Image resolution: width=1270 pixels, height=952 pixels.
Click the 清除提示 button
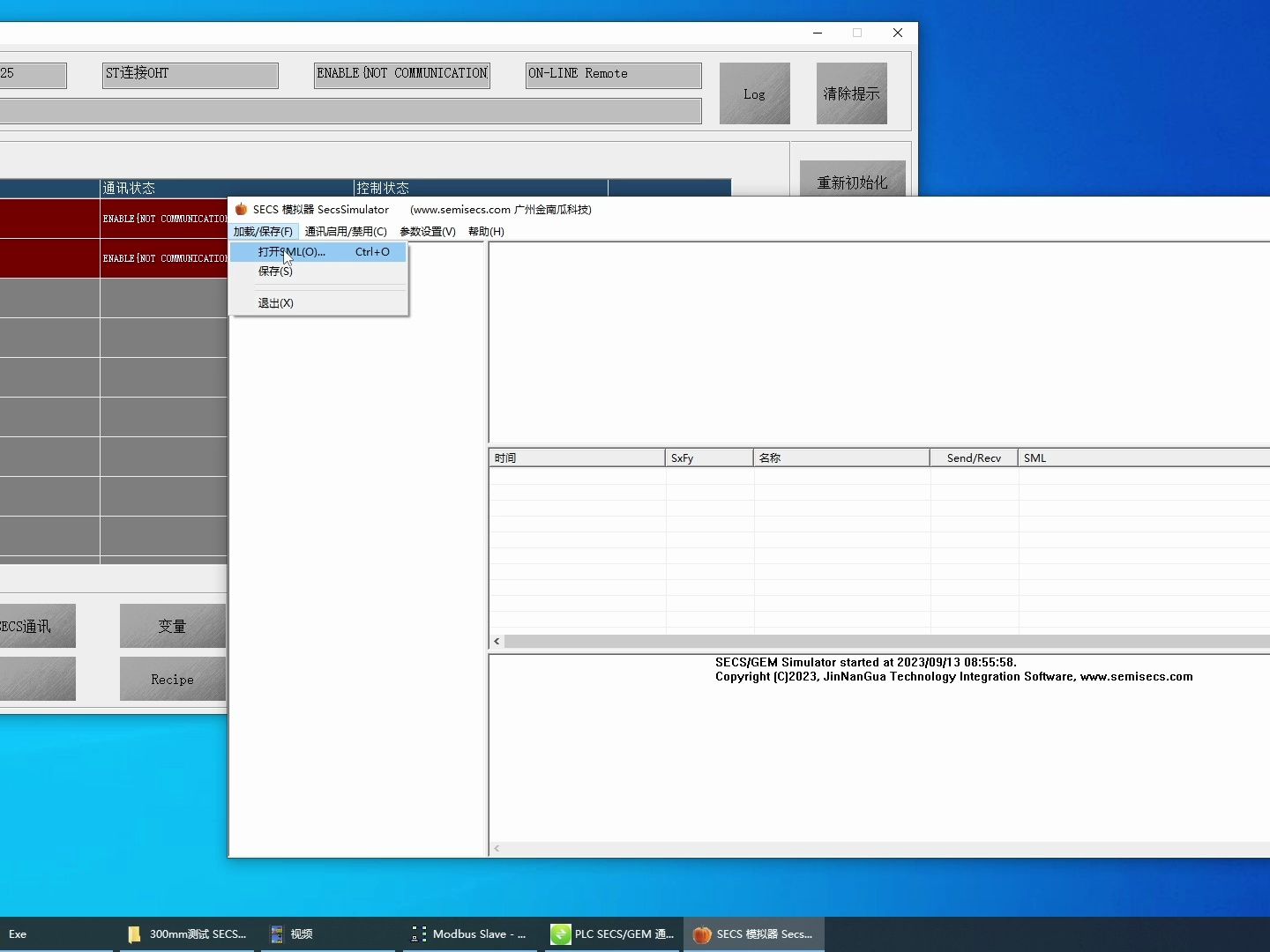click(x=852, y=93)
